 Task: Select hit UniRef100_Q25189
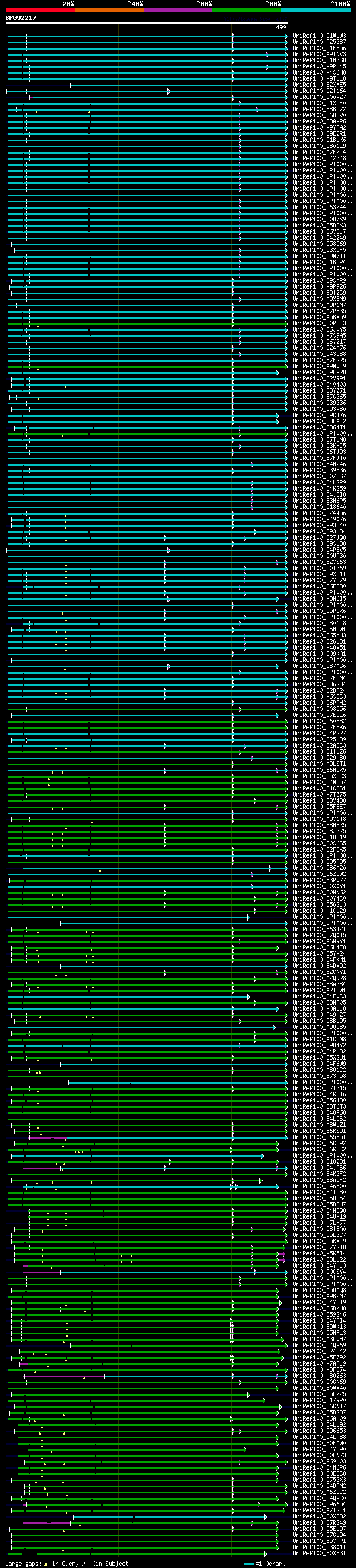[x=319, y=739]
